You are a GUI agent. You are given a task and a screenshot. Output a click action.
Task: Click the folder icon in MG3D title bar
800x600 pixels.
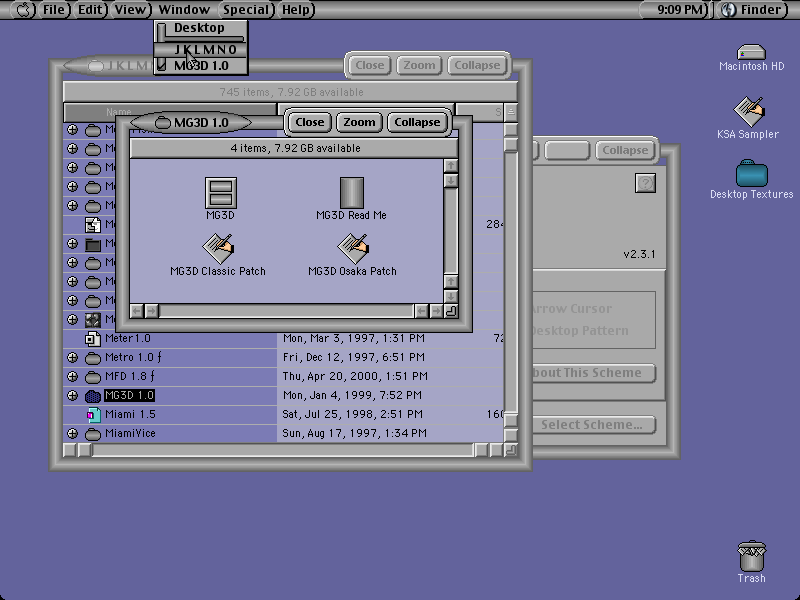click(162, 122)
